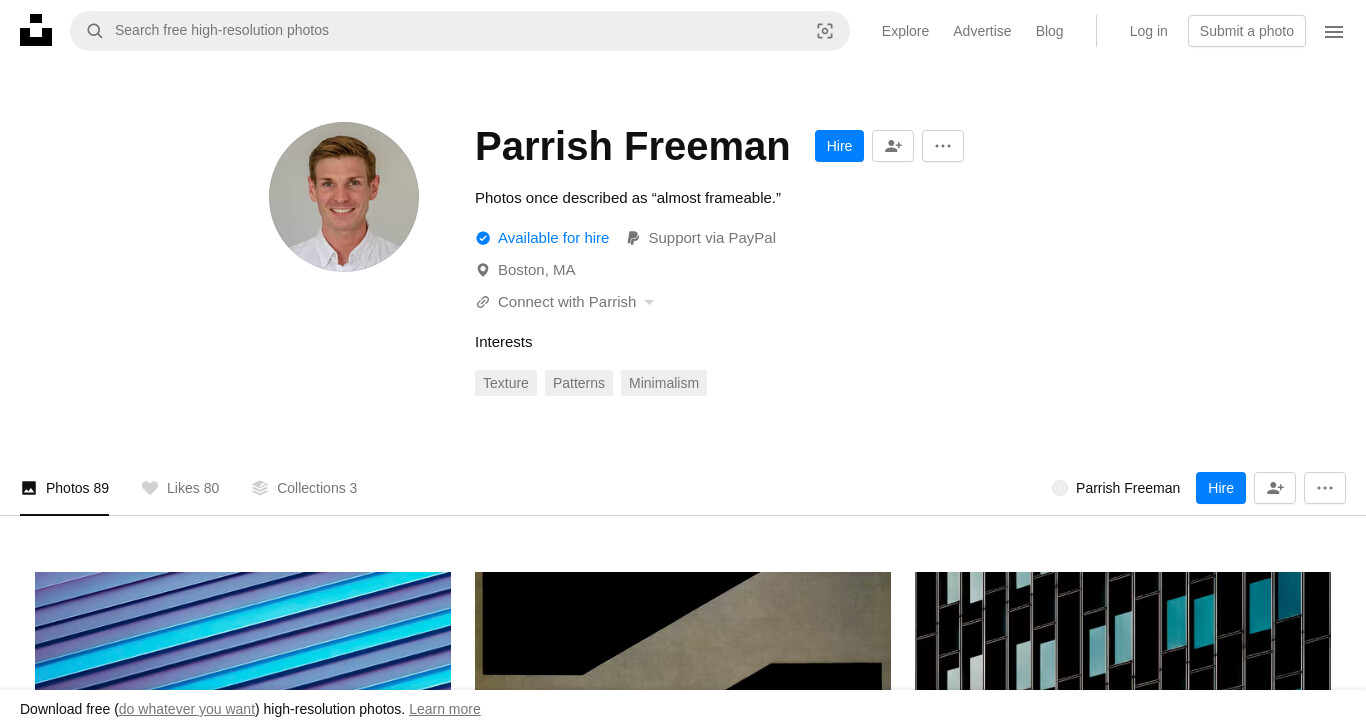Open the black geometric shadow photo
Screen dimensions: 1366x728
[683, 631]
